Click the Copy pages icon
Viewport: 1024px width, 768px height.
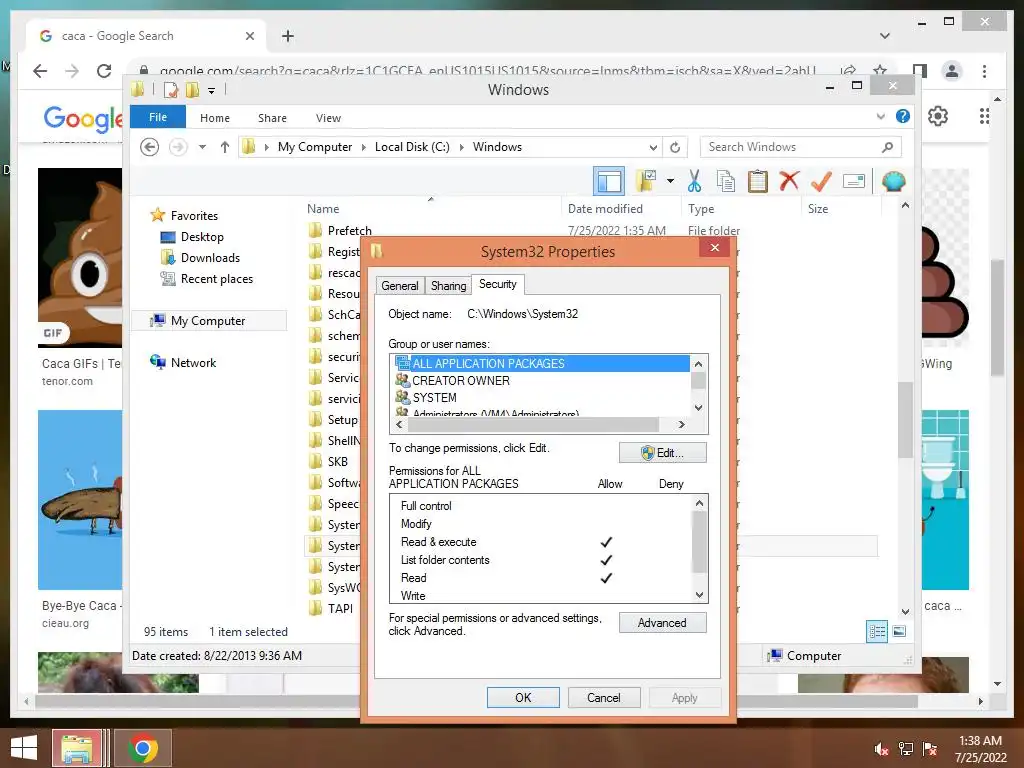tap(726, 181)
